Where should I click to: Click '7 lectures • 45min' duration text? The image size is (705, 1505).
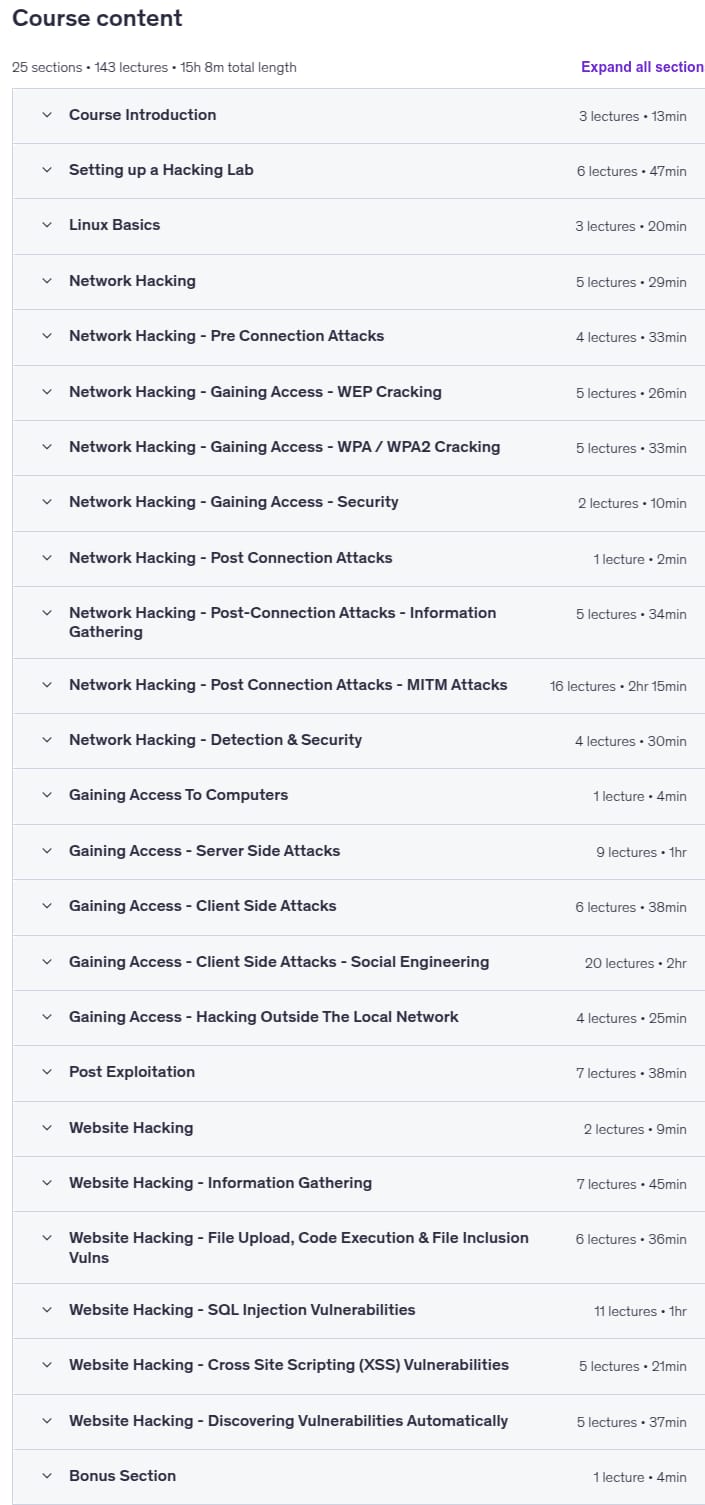tap(631, 1184)
